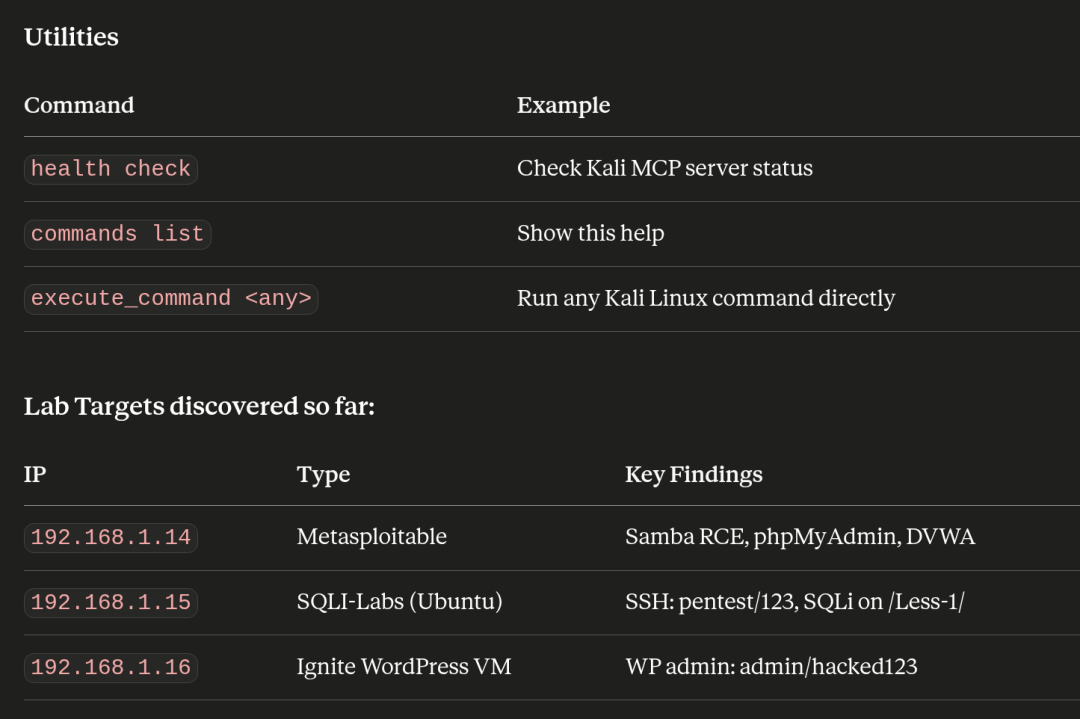Click the Utilities heading
Screen dimensions: 1080x719
(71, 37)
